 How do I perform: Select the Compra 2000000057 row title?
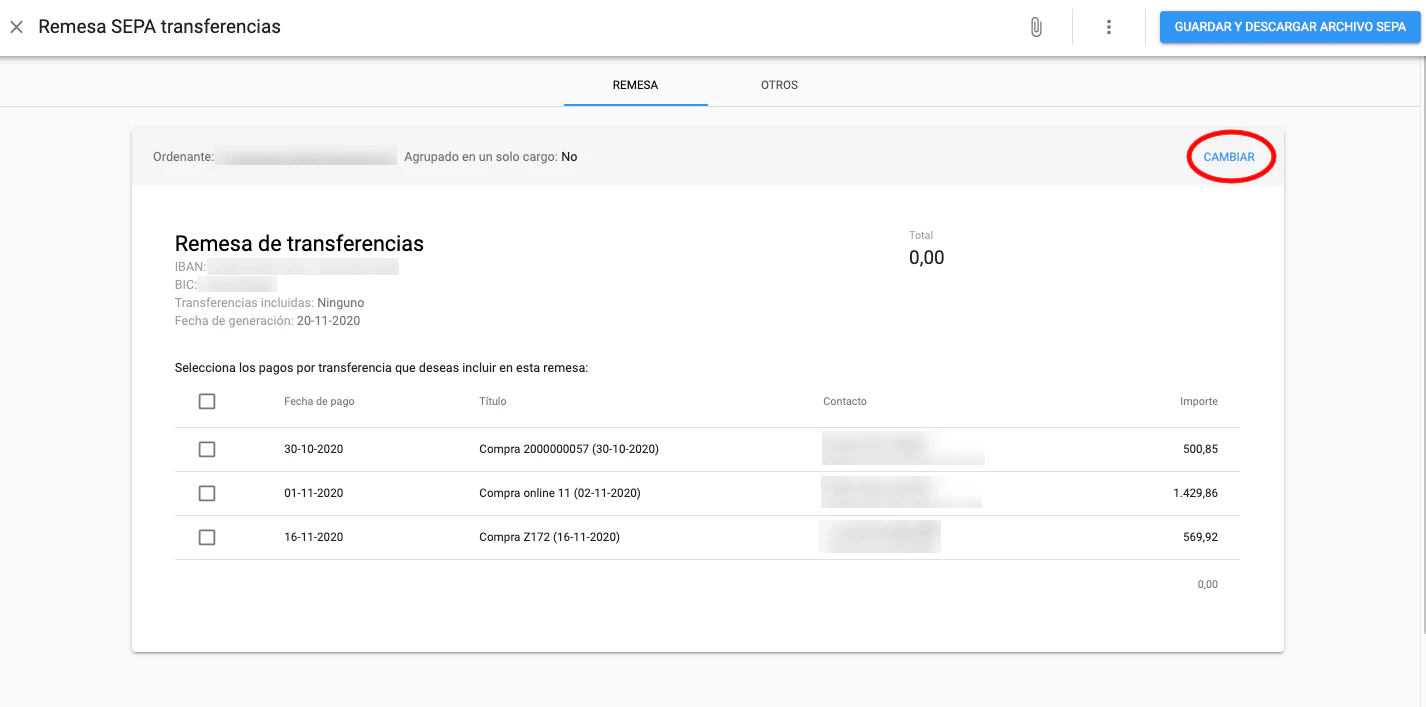[568, 449]
